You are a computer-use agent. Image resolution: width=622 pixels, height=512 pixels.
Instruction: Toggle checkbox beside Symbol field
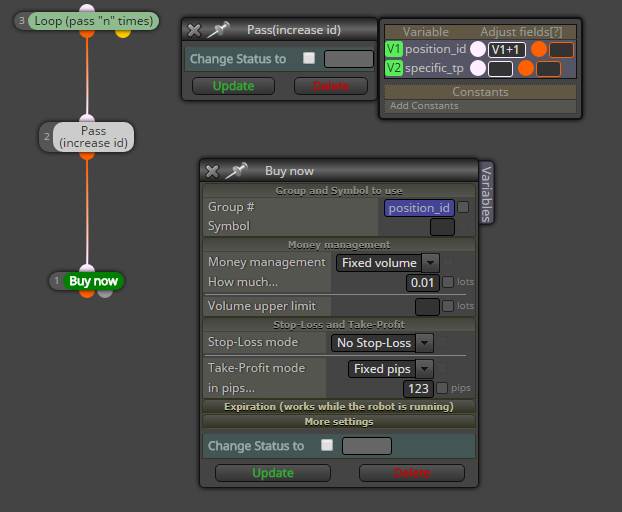pyautogui.click(x=463, y=226)
